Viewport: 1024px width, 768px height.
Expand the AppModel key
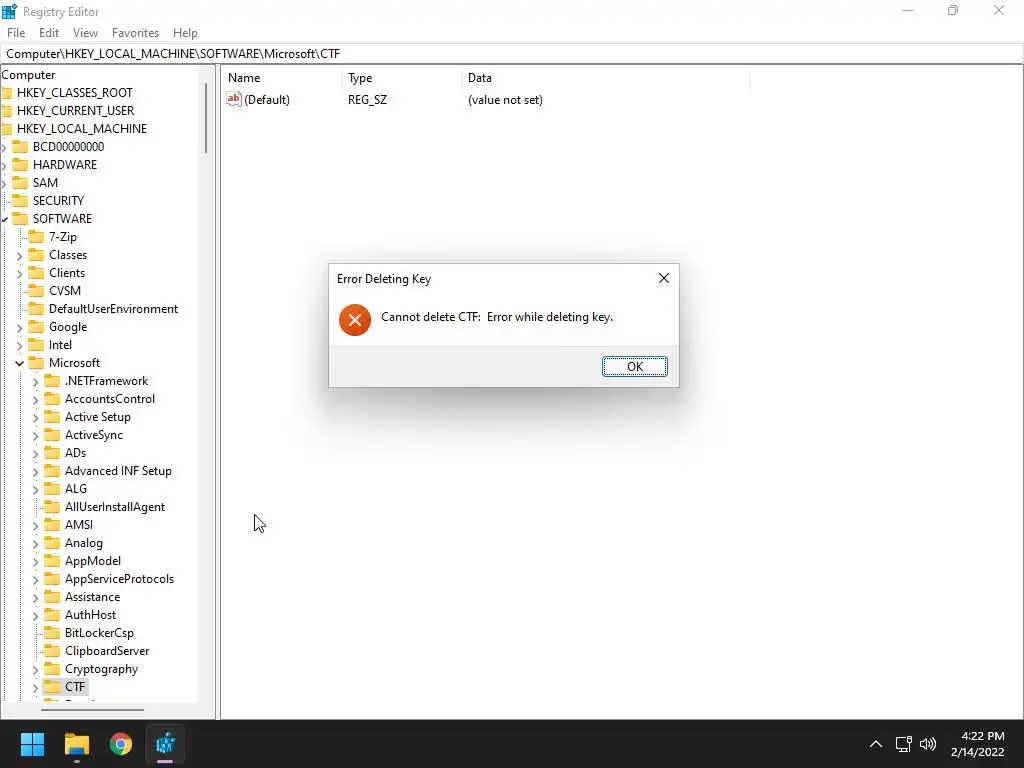[x=35, y=561]
